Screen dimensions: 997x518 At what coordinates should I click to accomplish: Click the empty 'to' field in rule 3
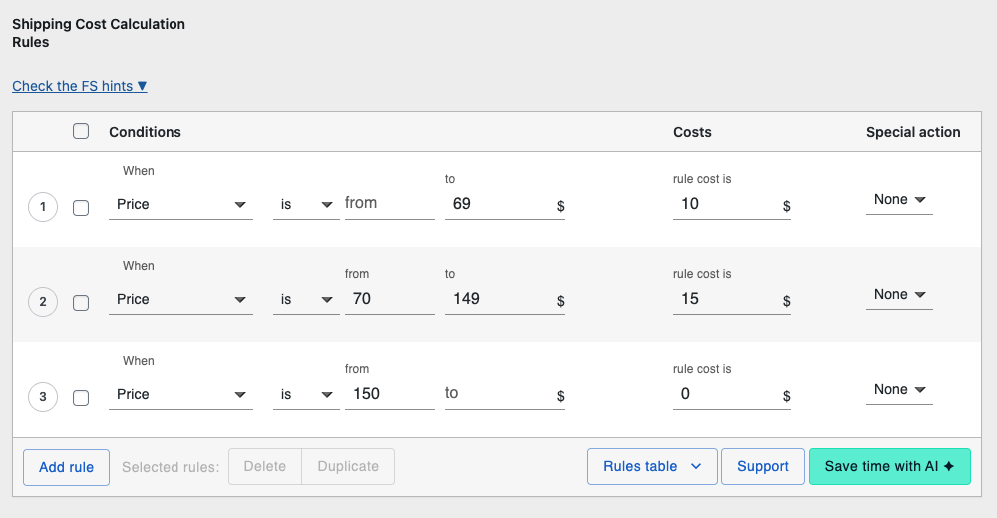coord(495,394)
